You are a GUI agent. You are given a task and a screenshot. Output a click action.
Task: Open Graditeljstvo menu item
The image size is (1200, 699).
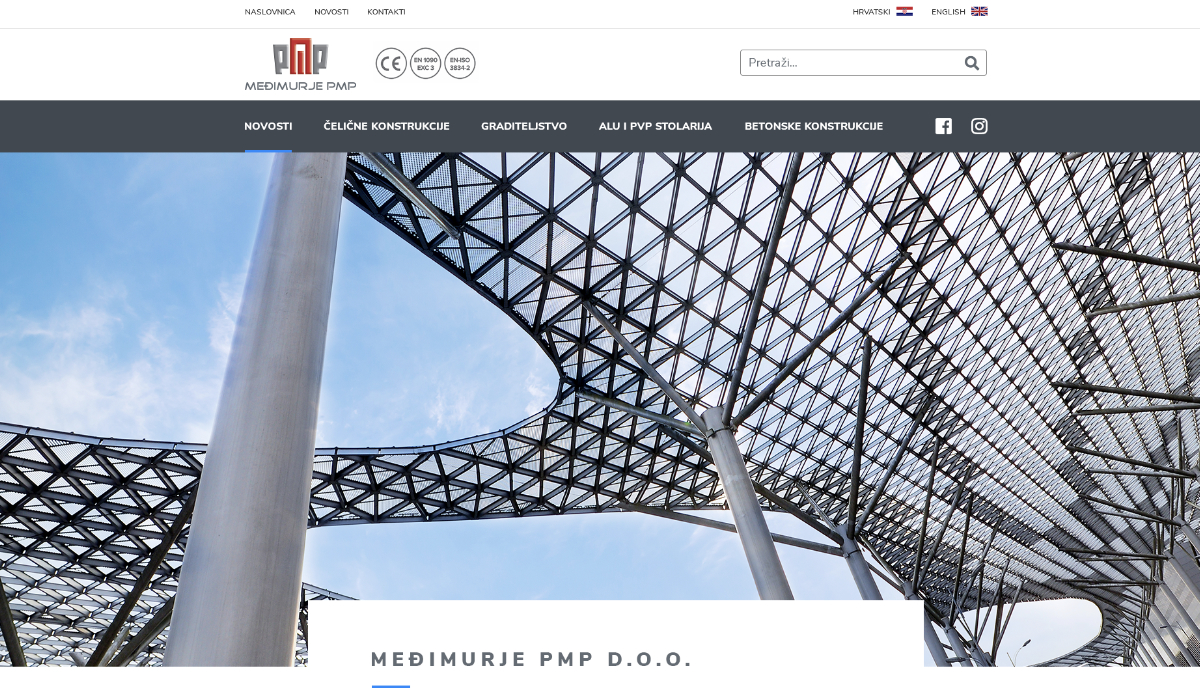point(524,126)
